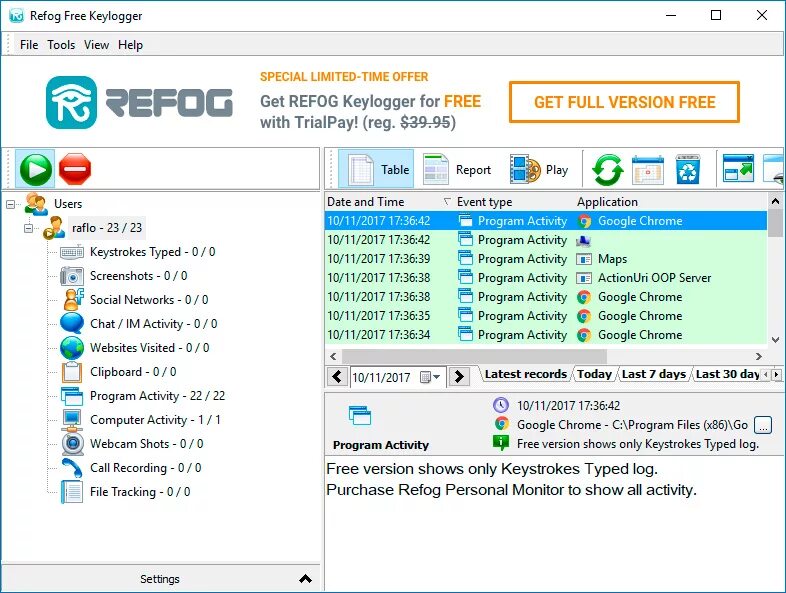Open Play slideshow view

[x=539, y=170]
